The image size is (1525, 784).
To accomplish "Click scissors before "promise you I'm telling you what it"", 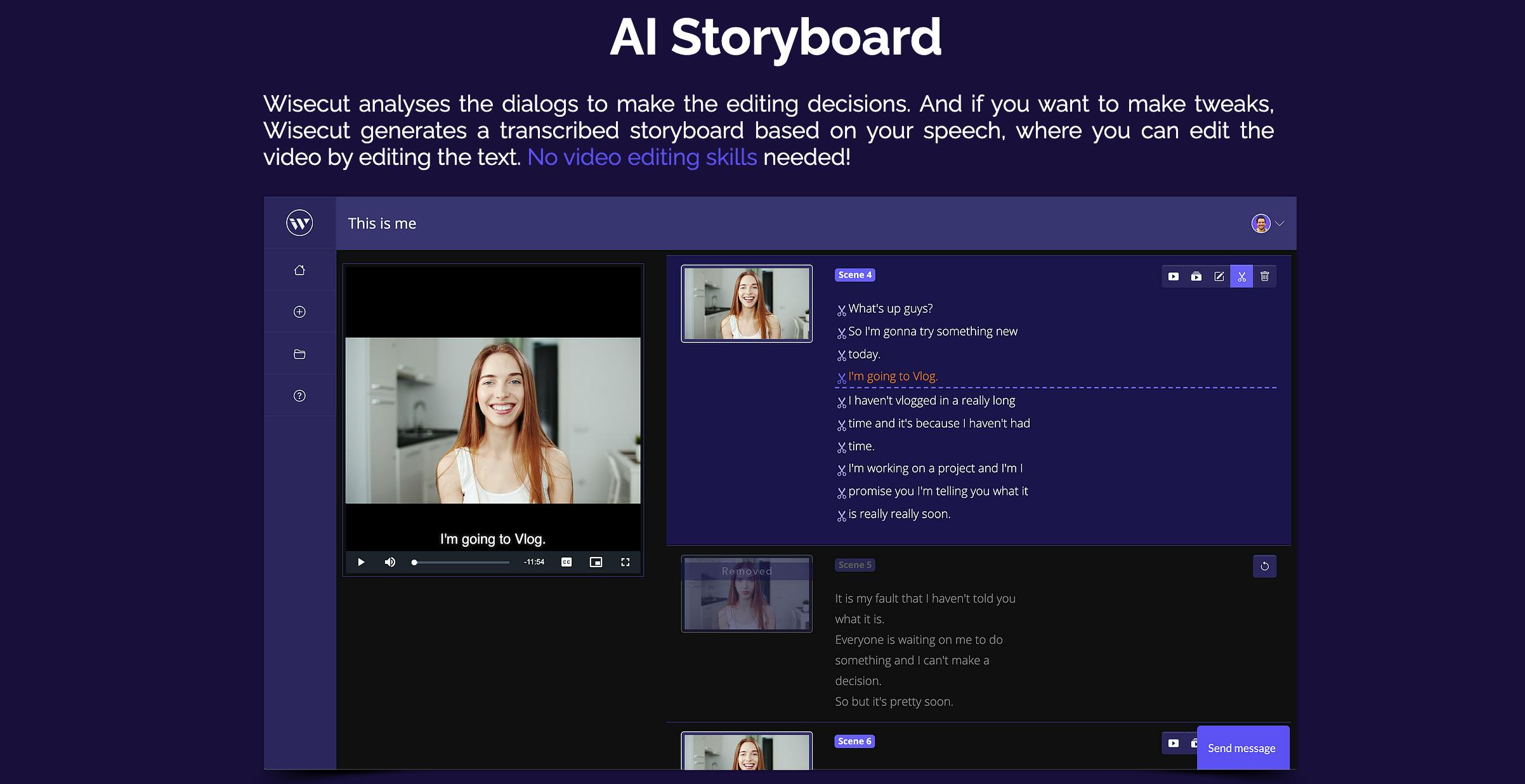I will pos(841,493).
